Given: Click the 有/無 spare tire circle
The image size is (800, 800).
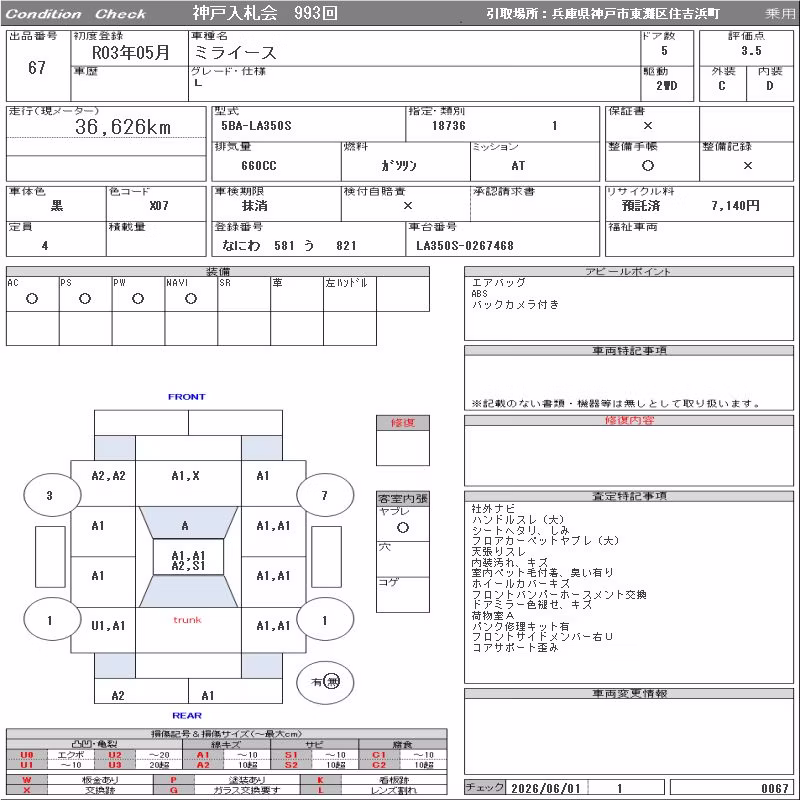Looking at the screenshot, I should coord(325,682).
